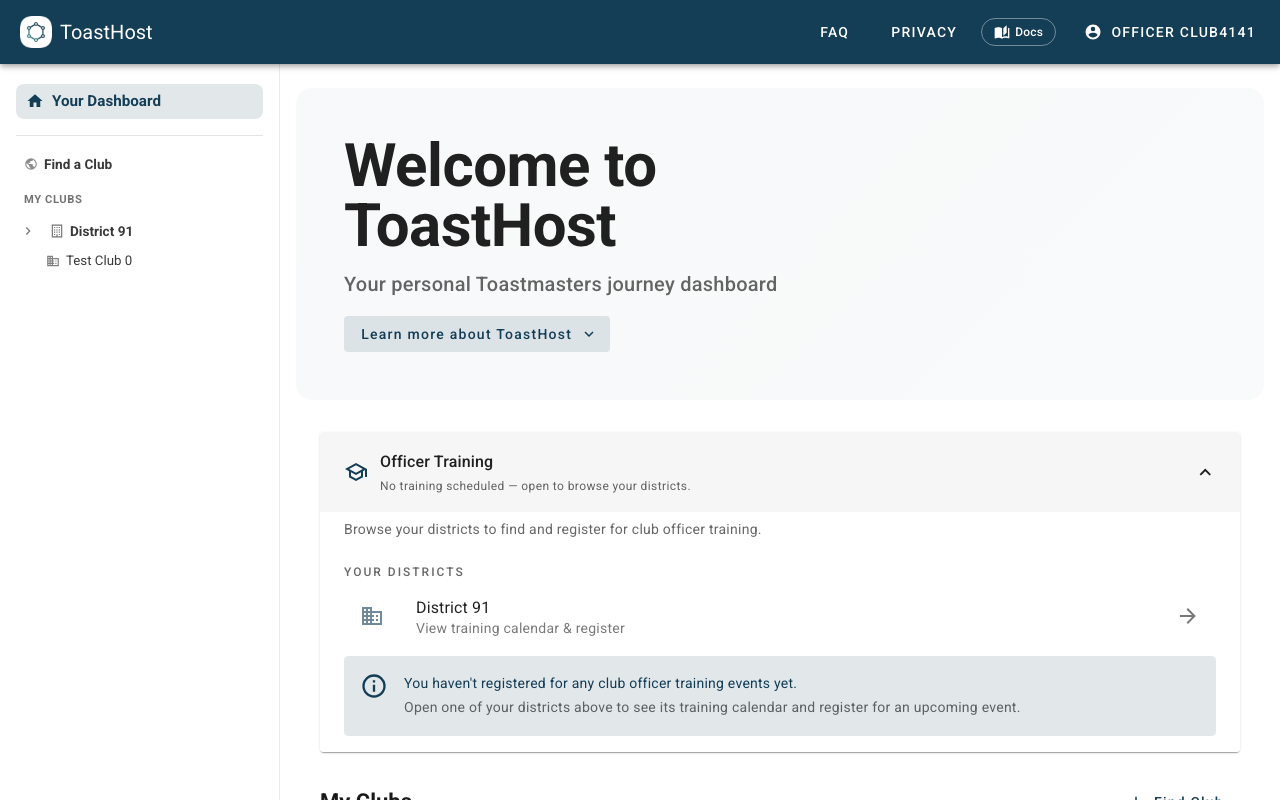The height and width of the screenshot is (800, 1280).
Task: Click the 'YOUR DISTRICTS' section label
Action: tap(404, 572)
